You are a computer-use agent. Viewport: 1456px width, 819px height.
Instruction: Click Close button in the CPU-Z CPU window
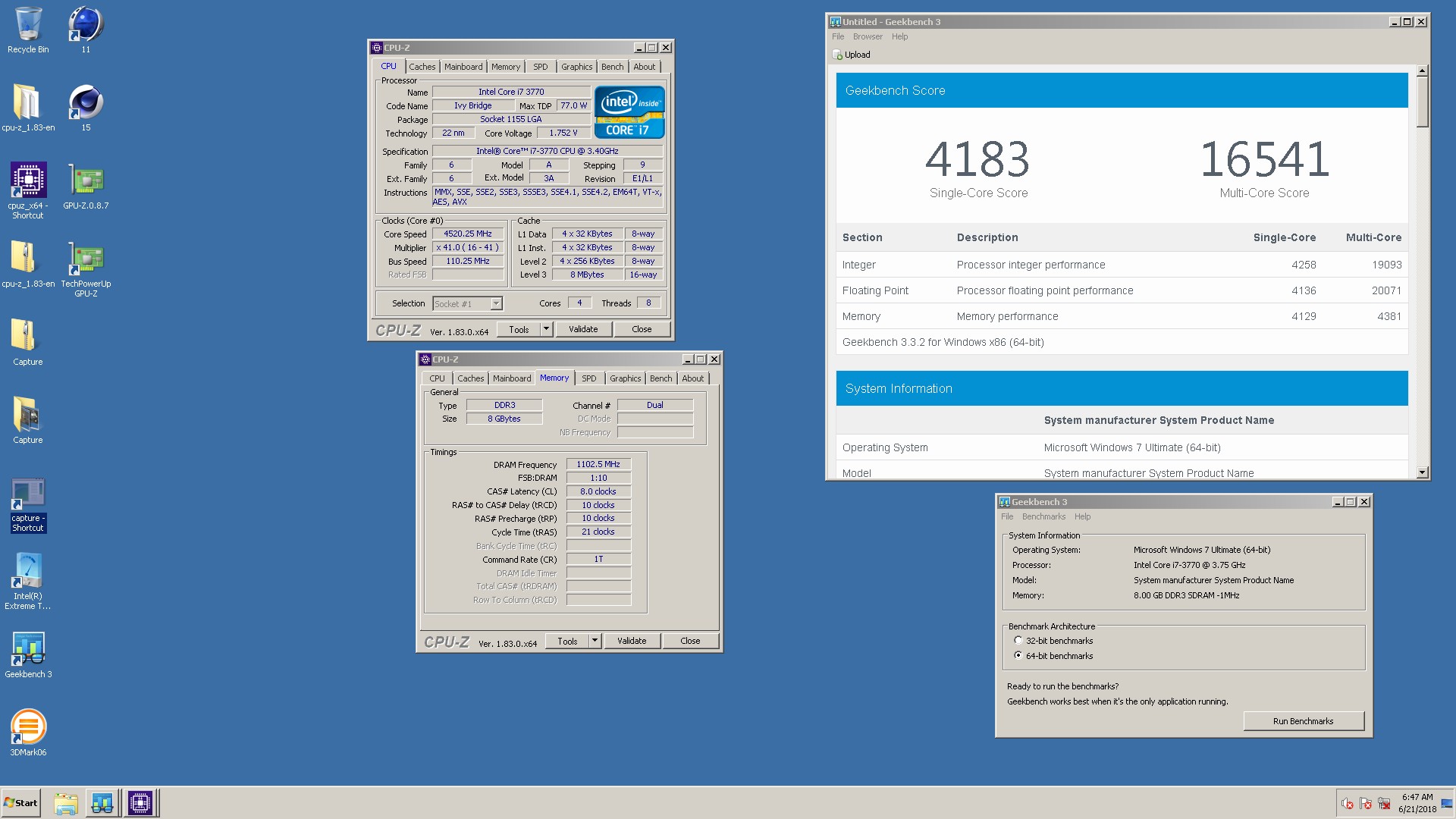[x=642, y=329]
